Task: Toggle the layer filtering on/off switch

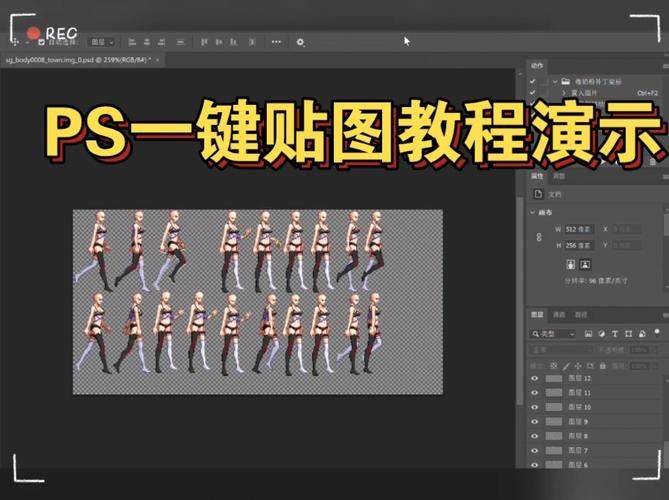Action: pos(657,332)
